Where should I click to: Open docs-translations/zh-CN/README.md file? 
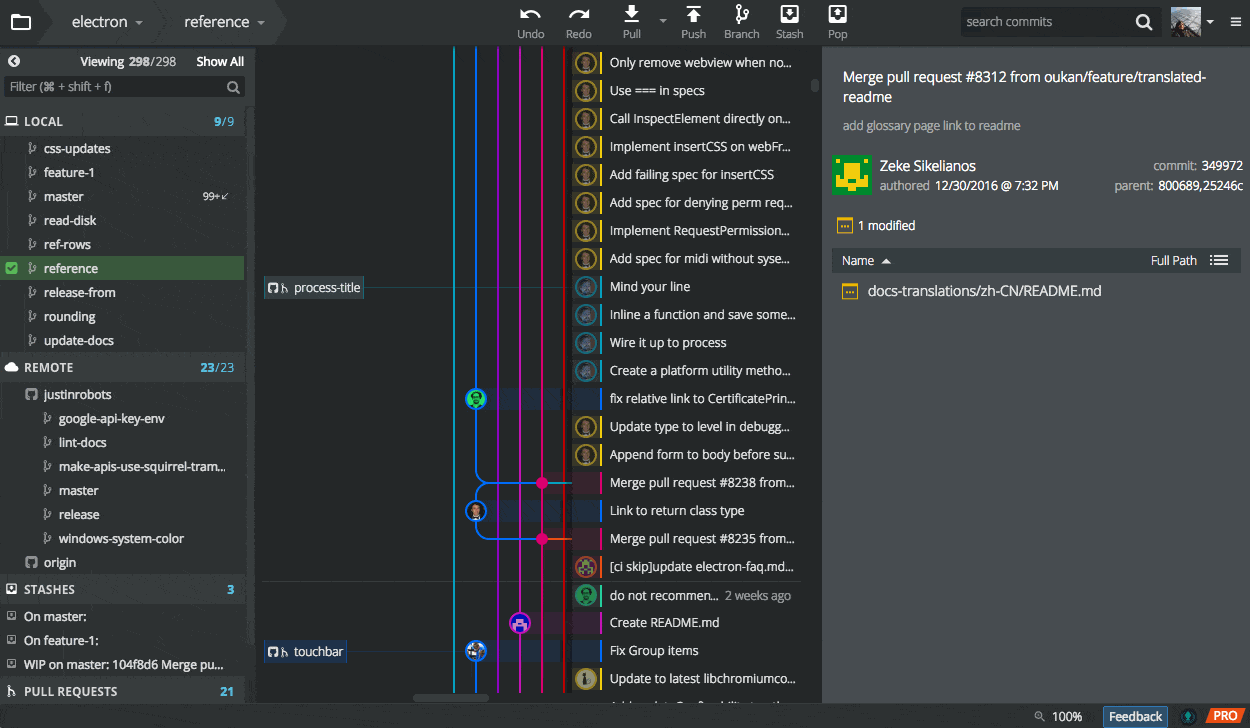click(x=985, y=292)
